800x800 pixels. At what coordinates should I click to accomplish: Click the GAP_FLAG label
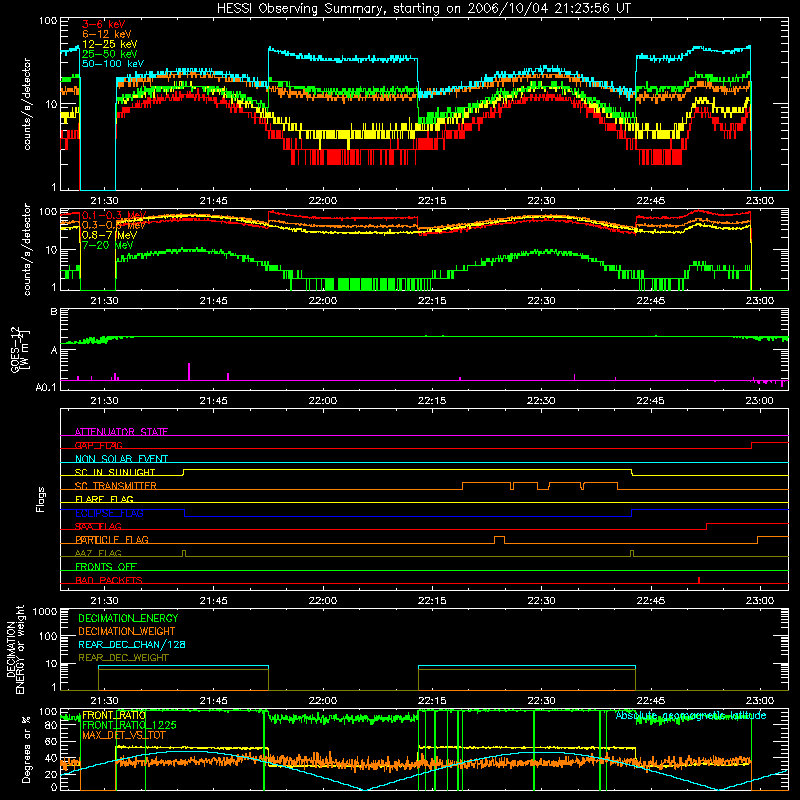tap(98, 445)
